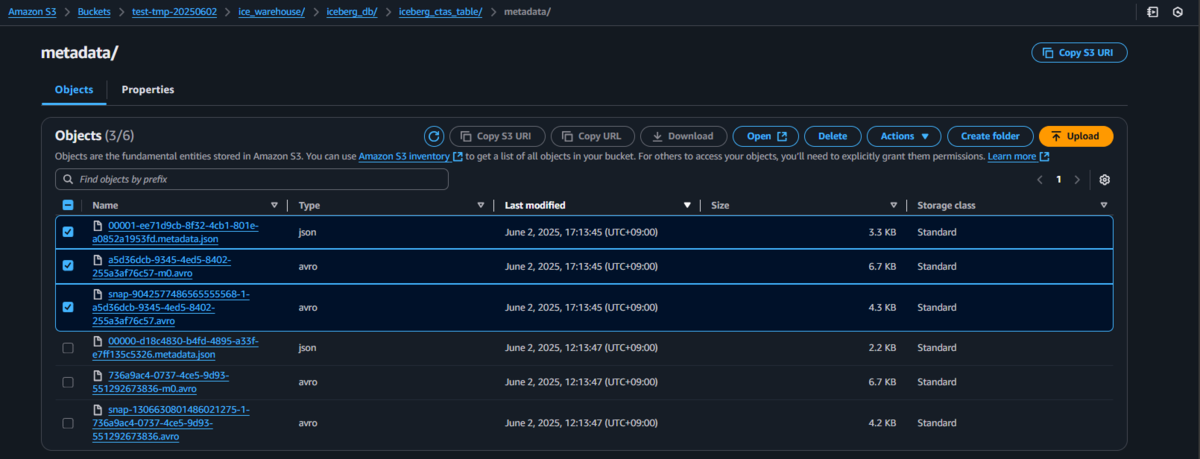The image size is (1200, 459).
Task: Click the top-right help panel icon
Action: click(x=1153, y=12)
